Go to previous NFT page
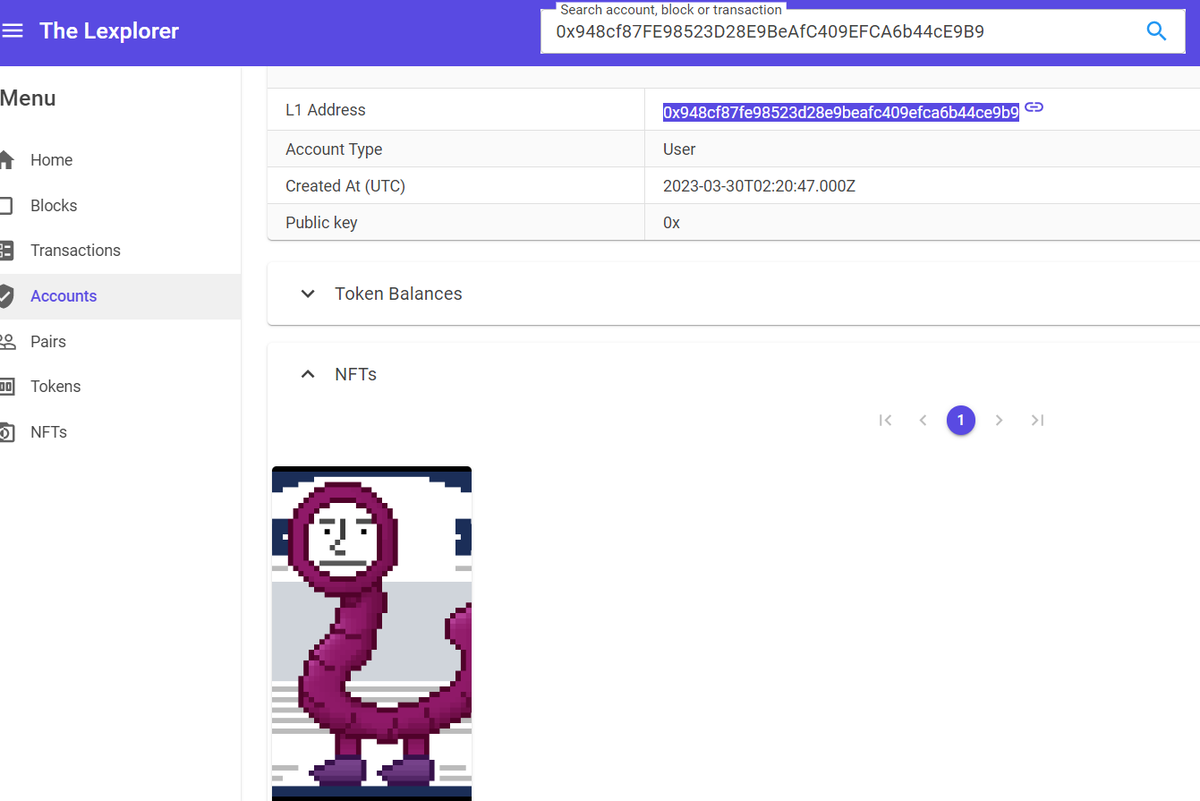 click(923, 420)
